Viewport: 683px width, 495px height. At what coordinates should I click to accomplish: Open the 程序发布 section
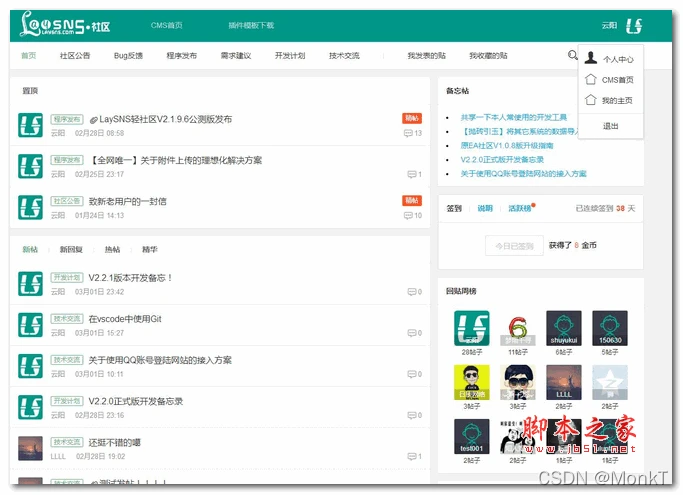[182, 55]
